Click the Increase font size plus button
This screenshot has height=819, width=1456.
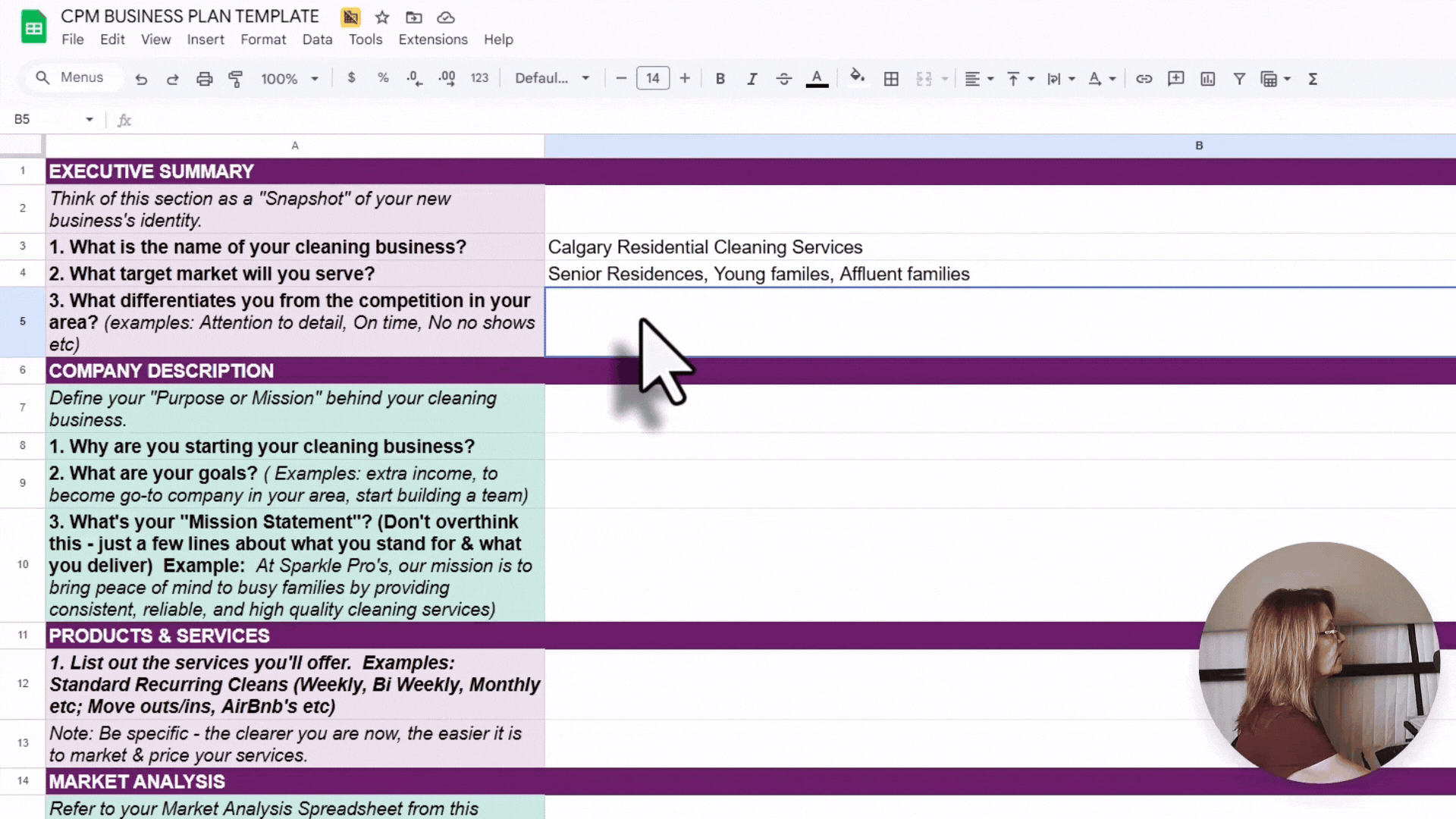(685, 78)
